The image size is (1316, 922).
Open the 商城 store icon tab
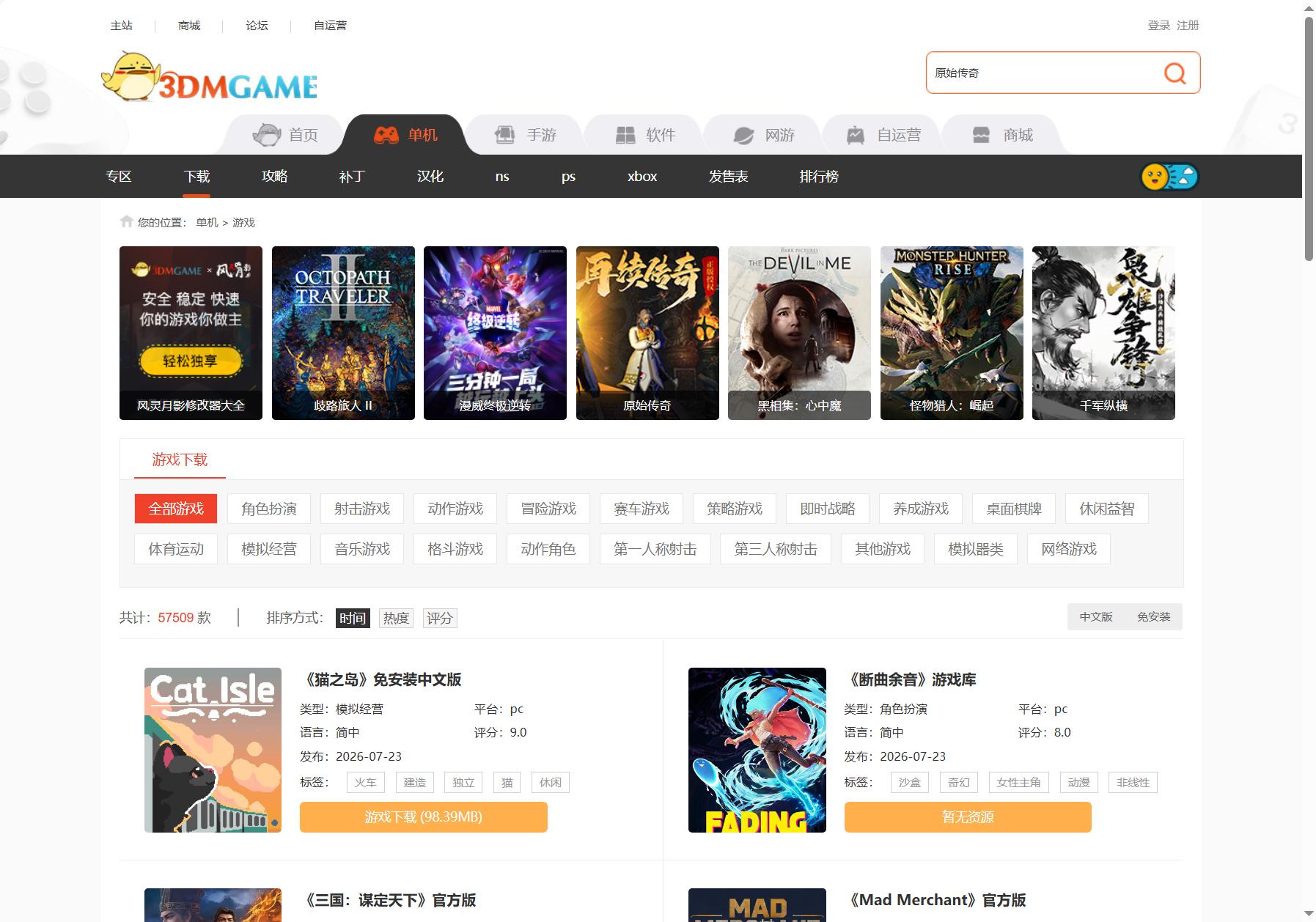981,135
